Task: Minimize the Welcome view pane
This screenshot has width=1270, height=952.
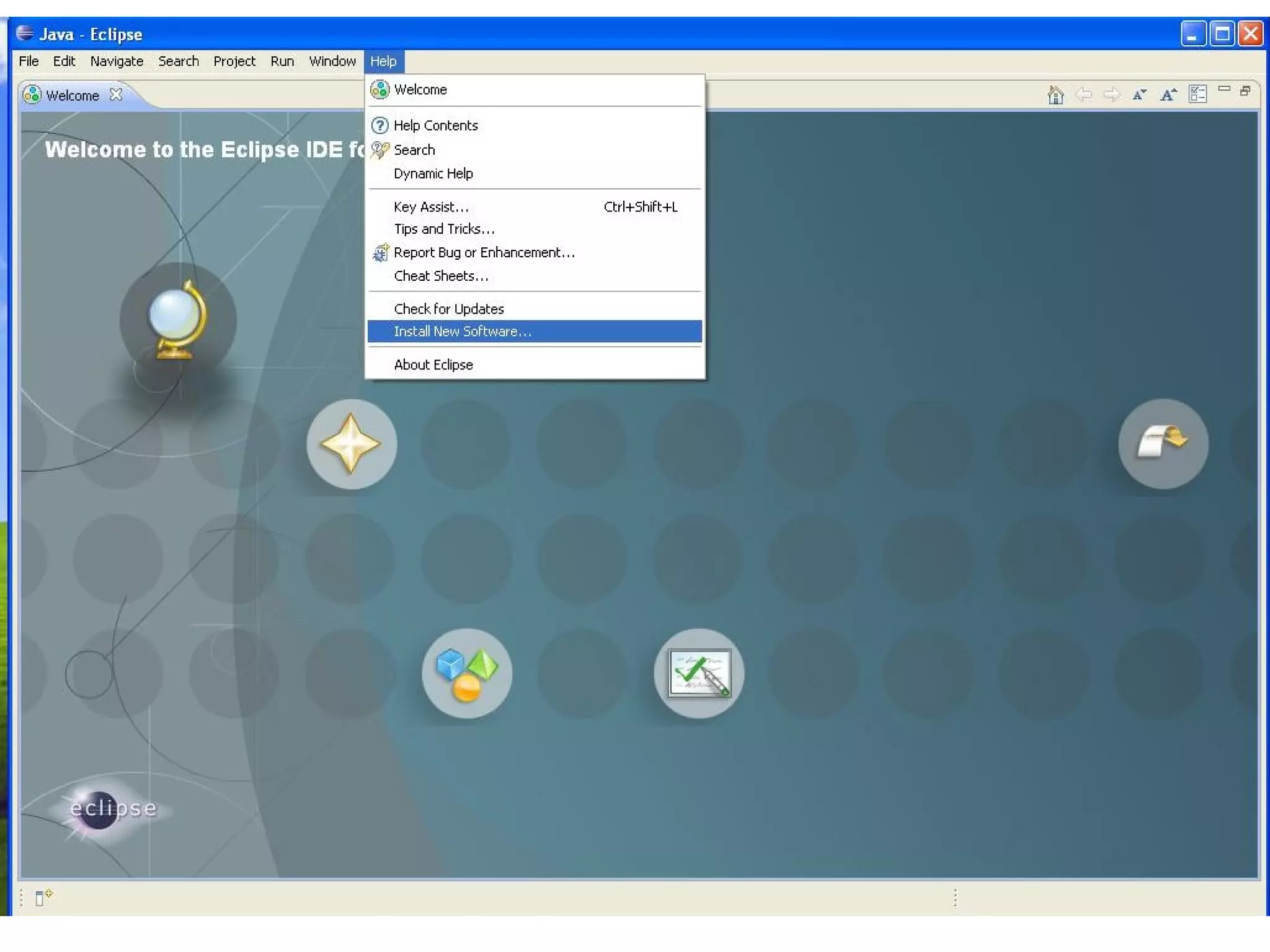Action: pyautogui.click(x=1224, y=90)
